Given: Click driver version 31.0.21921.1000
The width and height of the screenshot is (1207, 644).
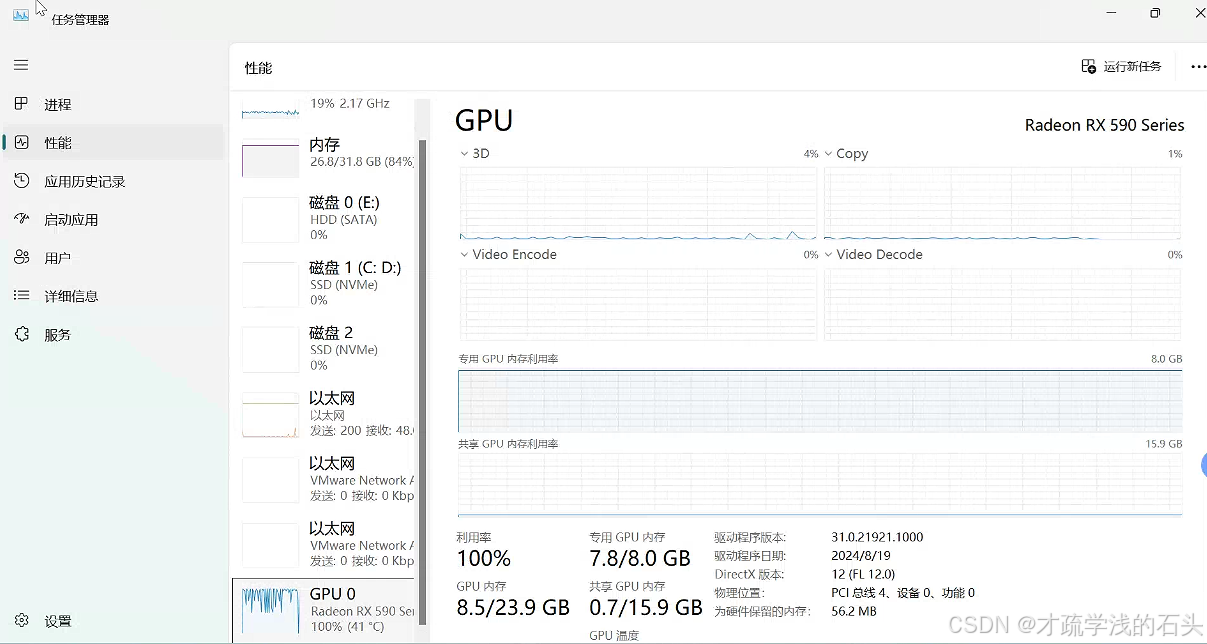Looking at the screenshot, I should pyautogui.click(x=877, y=537).
